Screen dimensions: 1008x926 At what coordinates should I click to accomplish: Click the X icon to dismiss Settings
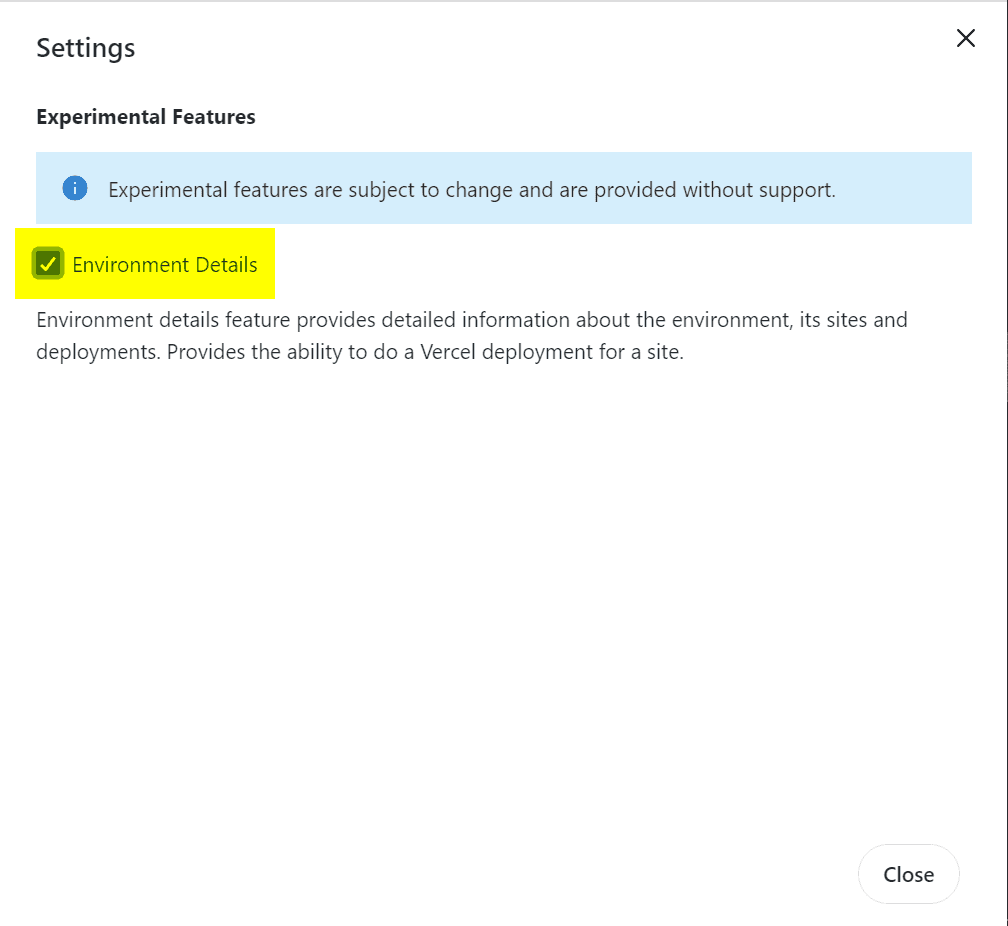click(965, 39)
